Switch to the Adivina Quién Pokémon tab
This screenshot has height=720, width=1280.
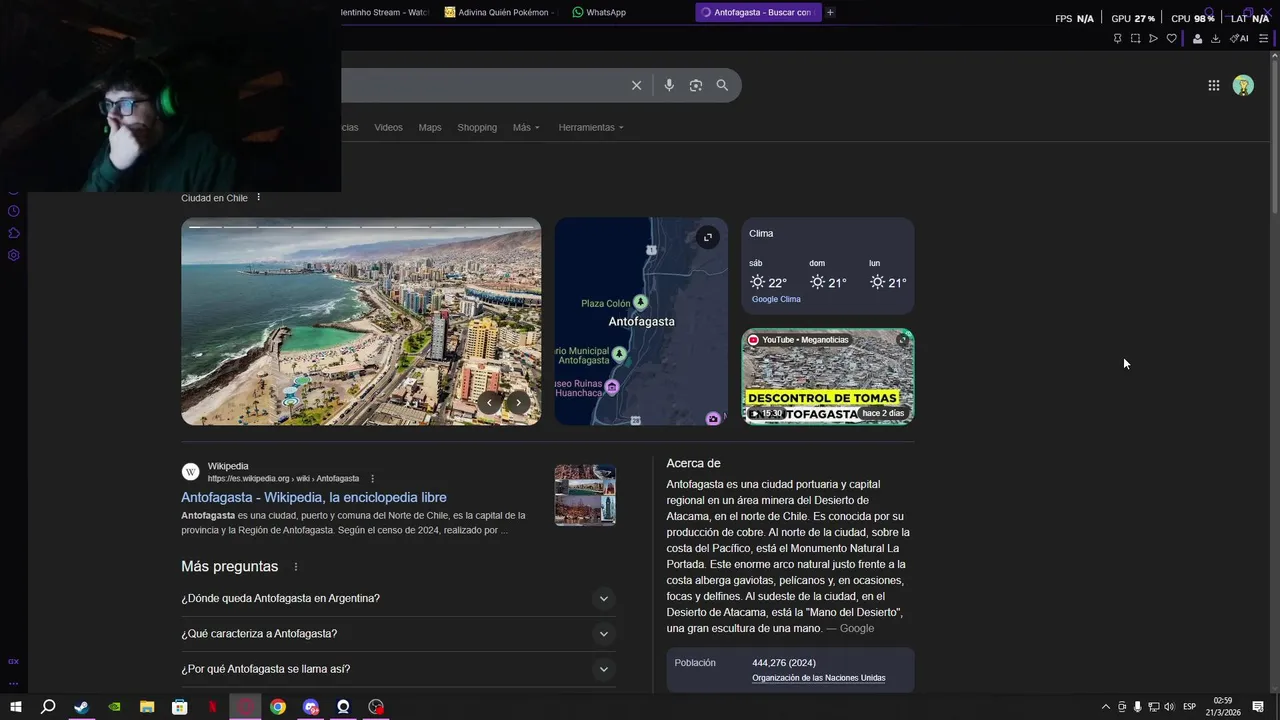pyautogui.click(x=500, y=12)
